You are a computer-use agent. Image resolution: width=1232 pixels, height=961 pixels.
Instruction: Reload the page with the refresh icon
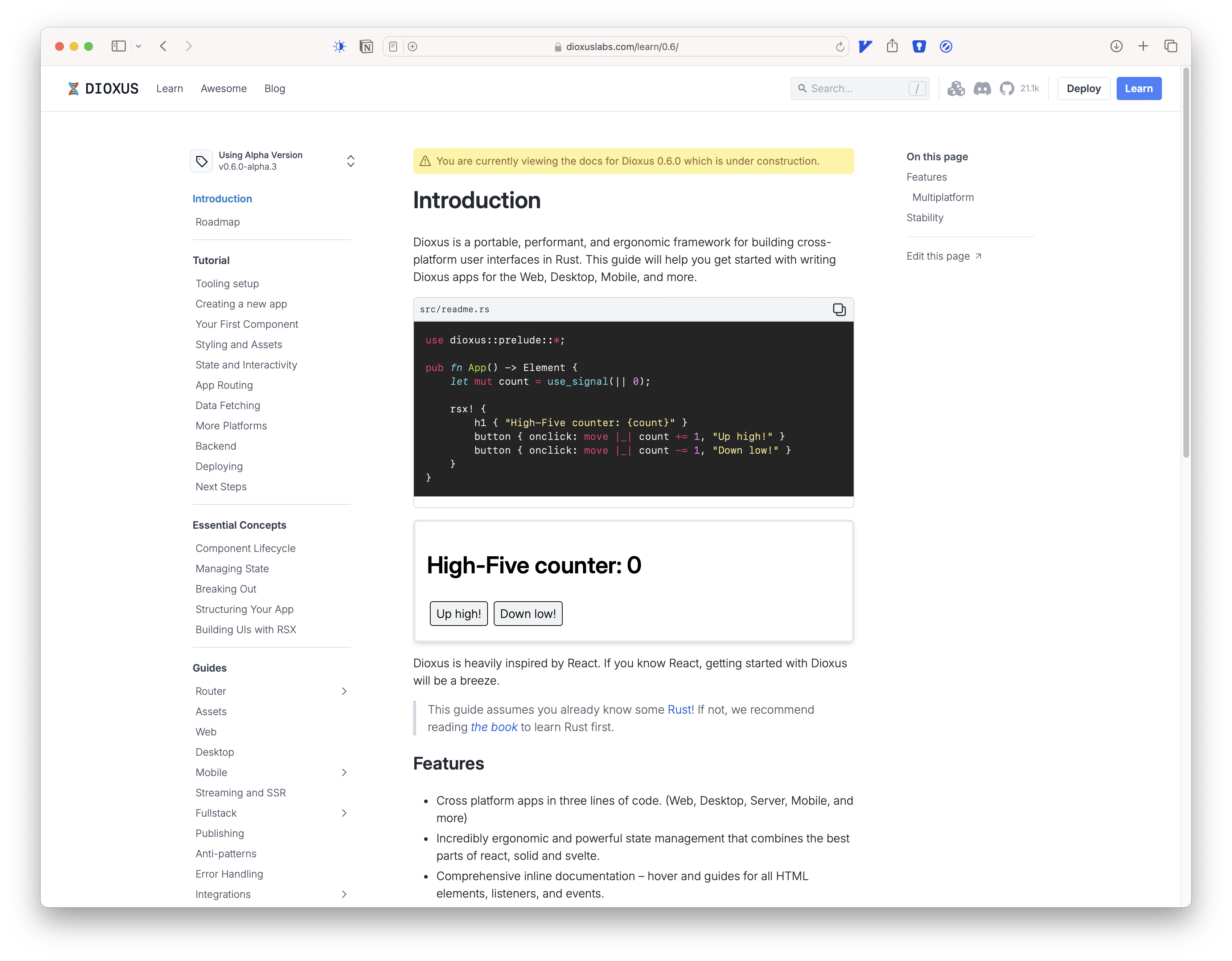(839, 47)
